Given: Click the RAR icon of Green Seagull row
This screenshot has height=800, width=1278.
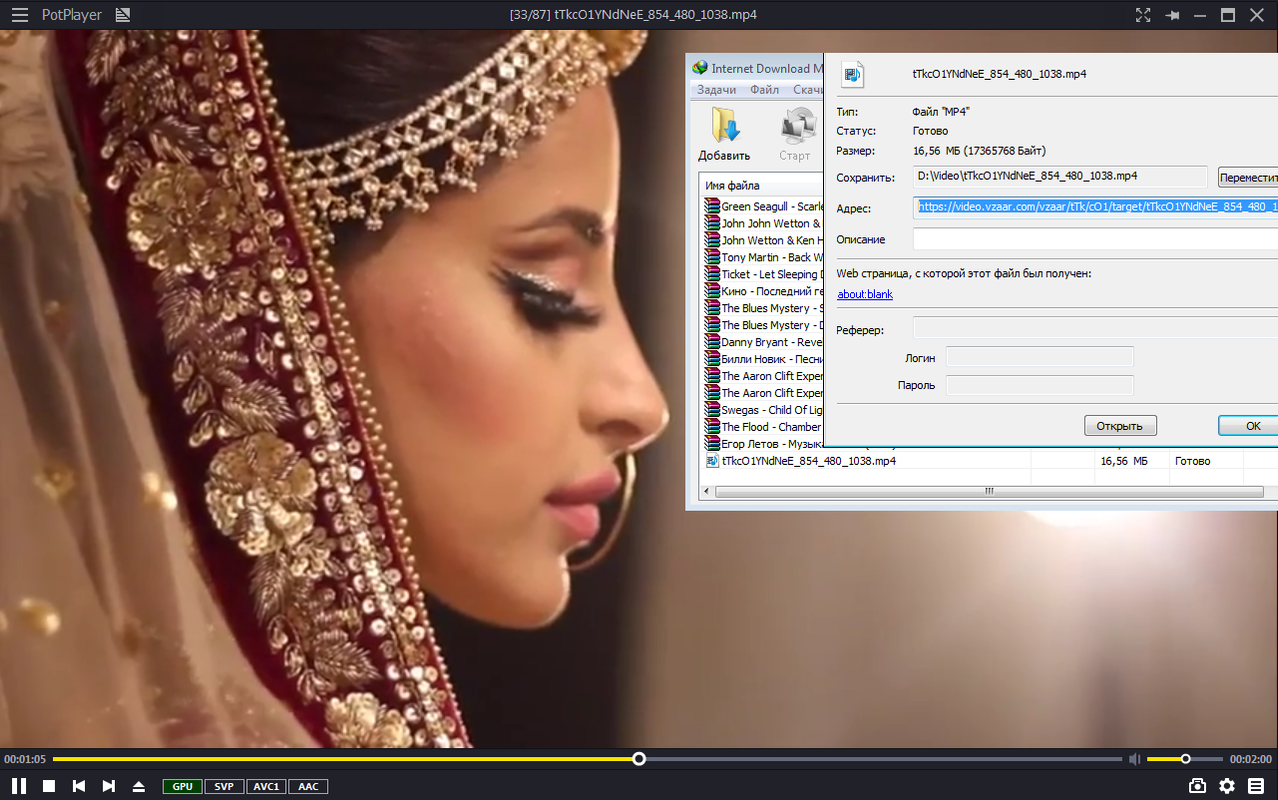Looking at the screenshot, I should point(712,207).
